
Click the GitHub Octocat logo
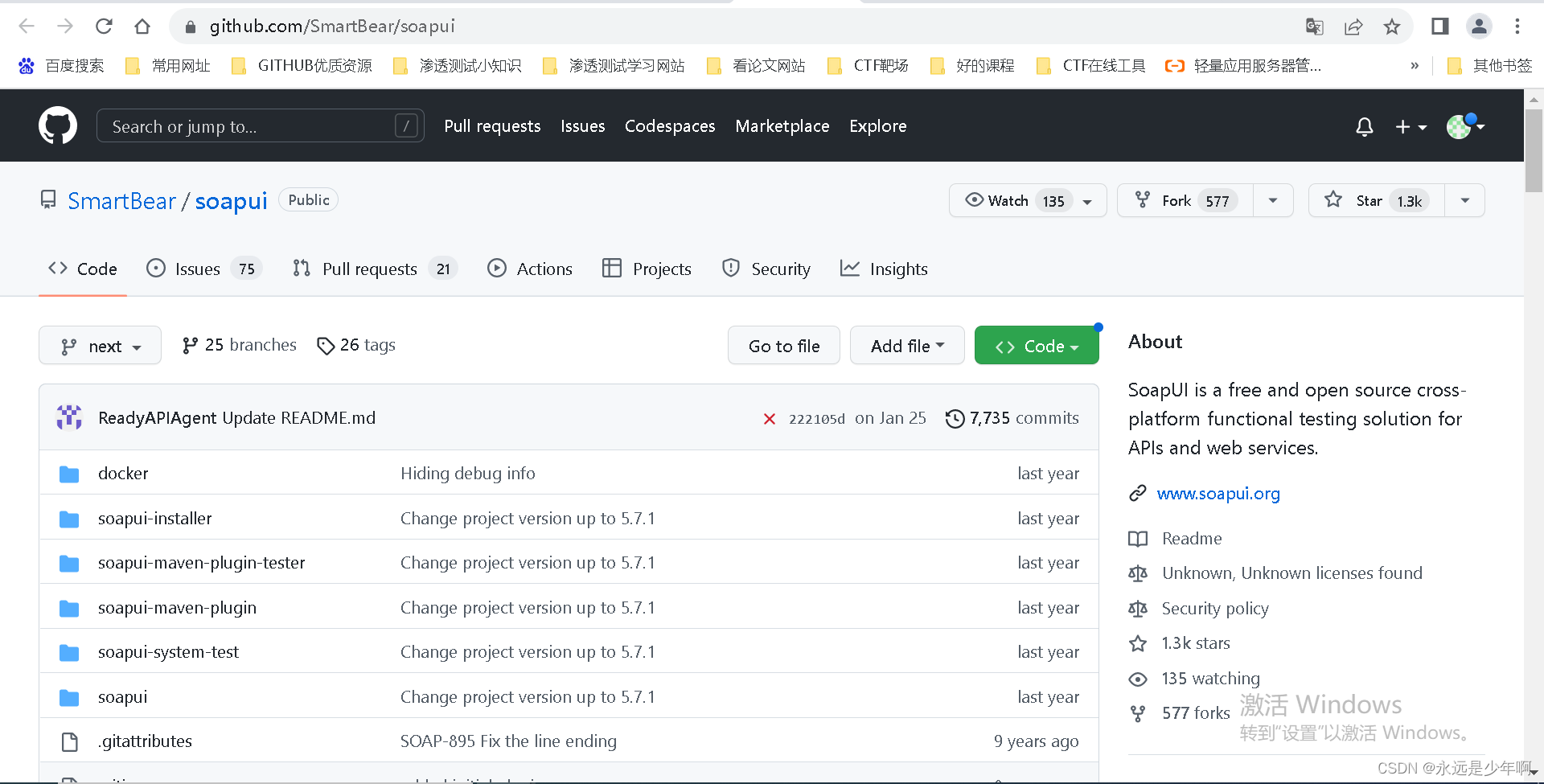(58, 125)
